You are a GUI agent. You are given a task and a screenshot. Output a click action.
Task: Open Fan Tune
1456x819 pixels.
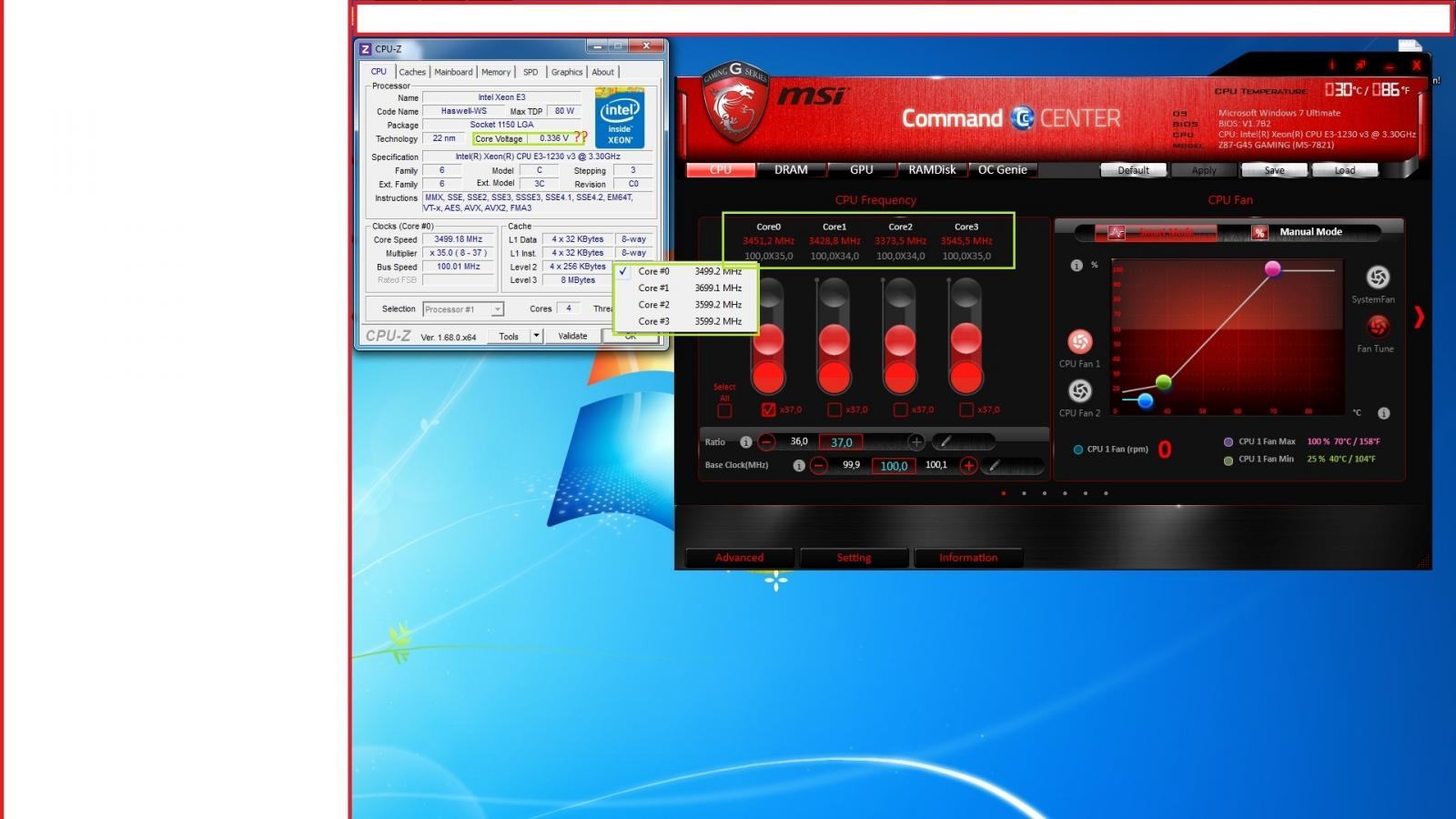1377,326
